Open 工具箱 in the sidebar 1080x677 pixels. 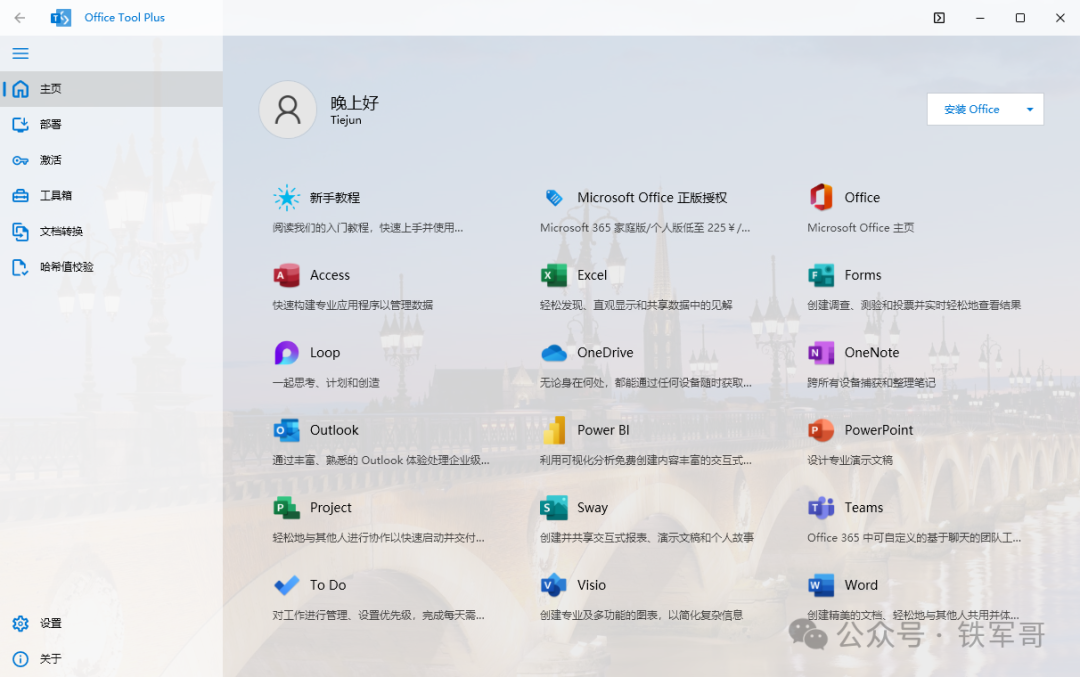click(x=112, y=196)
